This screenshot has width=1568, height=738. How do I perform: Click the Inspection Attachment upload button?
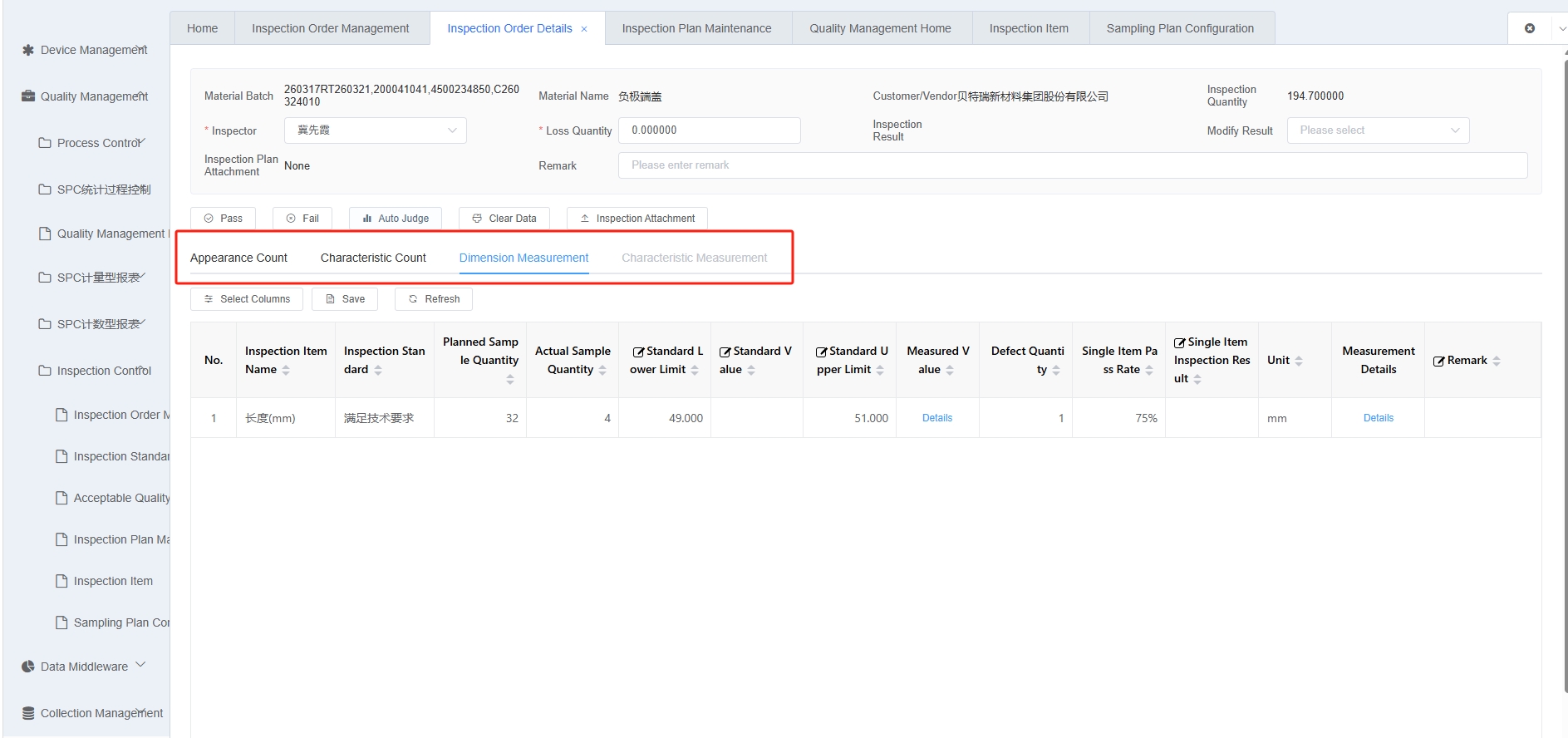pyautogui.click(x=637, y=219)
